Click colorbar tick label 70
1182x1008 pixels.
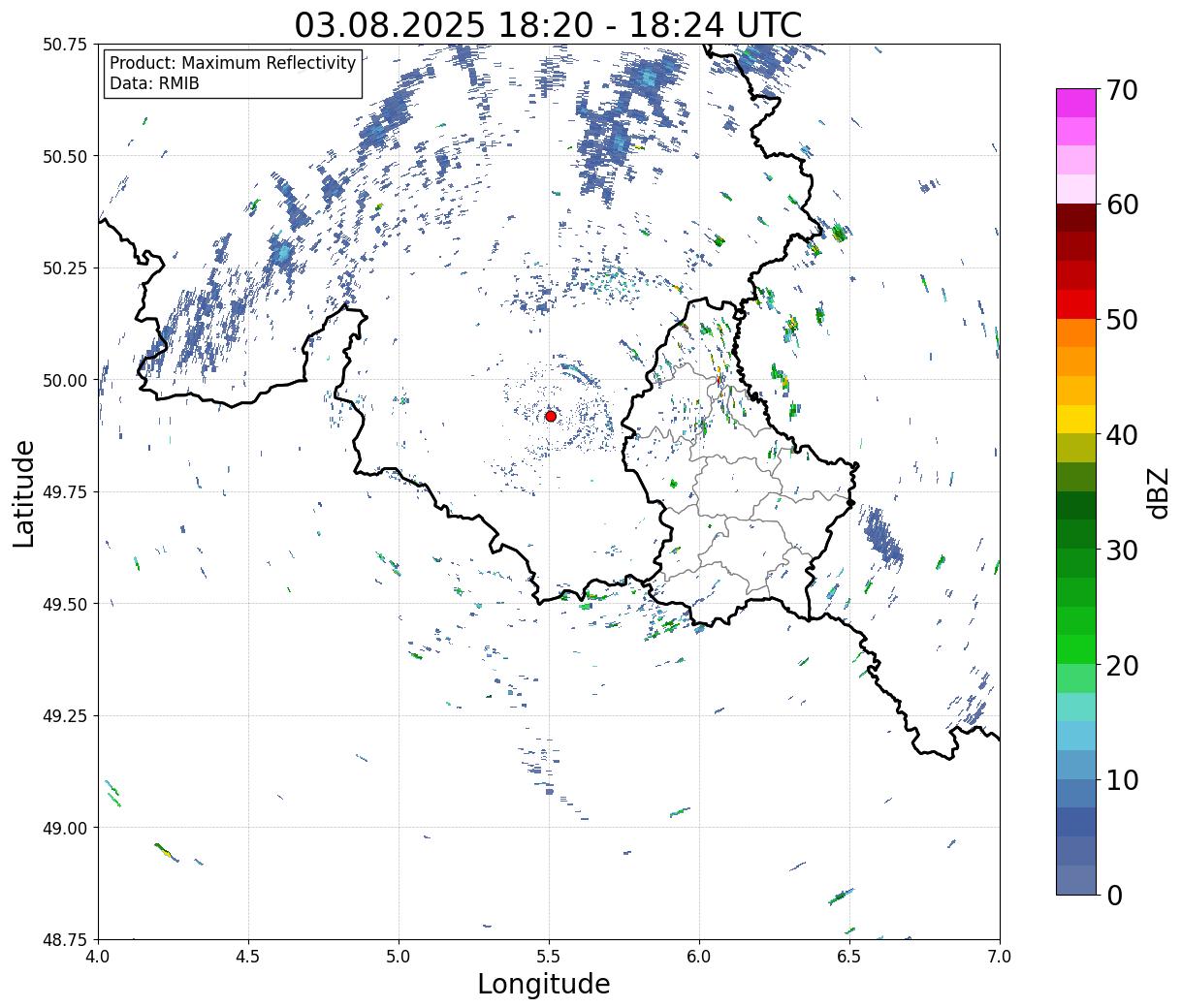tap(1122, 90)
